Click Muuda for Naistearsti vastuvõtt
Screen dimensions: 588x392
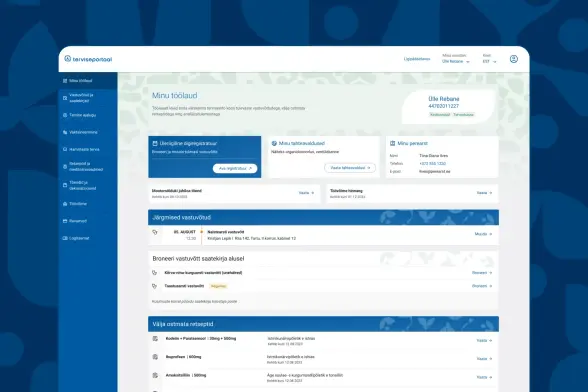(483, 234)
